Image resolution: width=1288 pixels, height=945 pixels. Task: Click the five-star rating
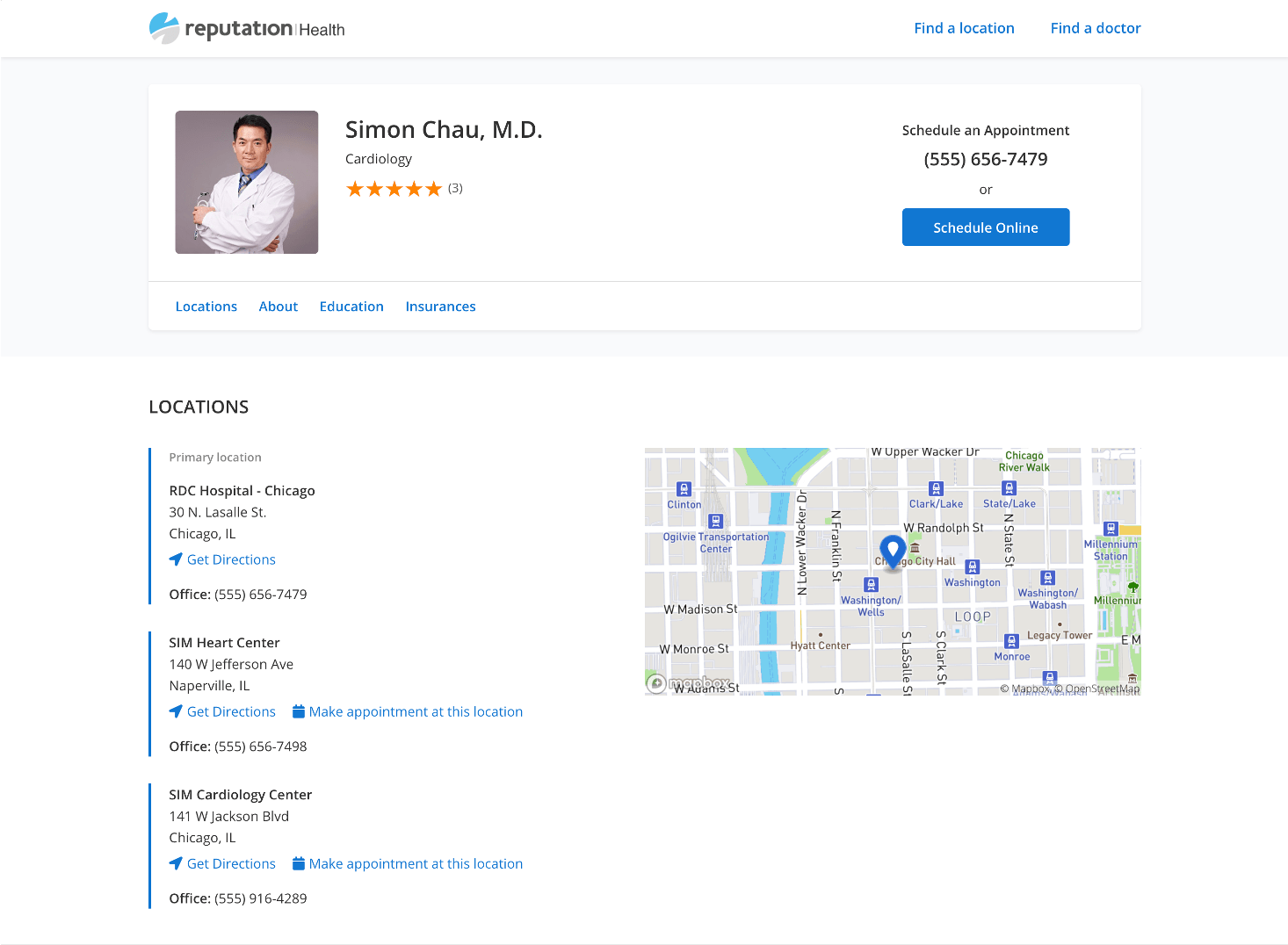[394, 189]
